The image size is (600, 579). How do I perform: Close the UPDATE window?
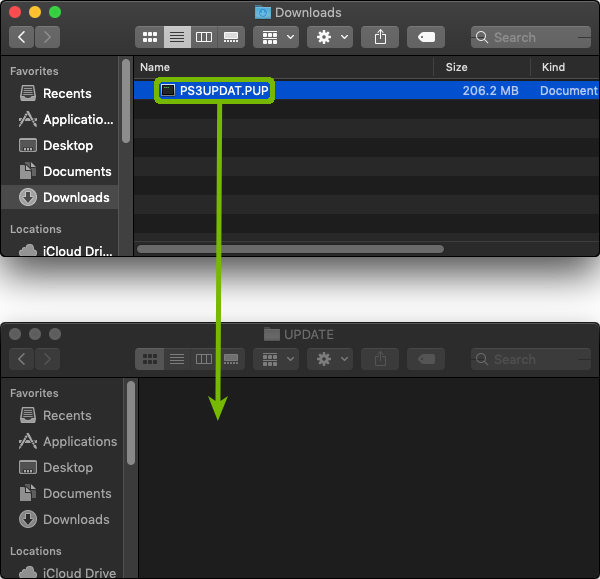point(15,334)
